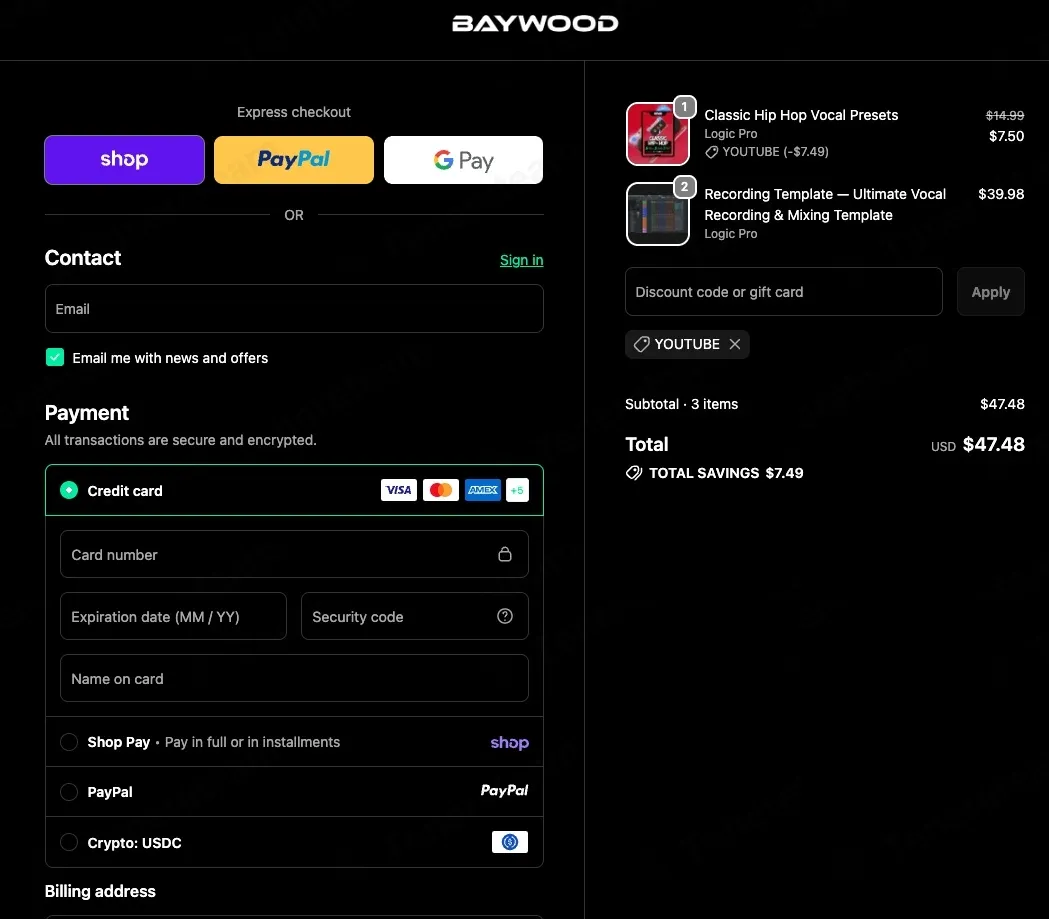1049x919 pixels.
Task: Click the BAYWOOD logo
Action: coord(535,24)
